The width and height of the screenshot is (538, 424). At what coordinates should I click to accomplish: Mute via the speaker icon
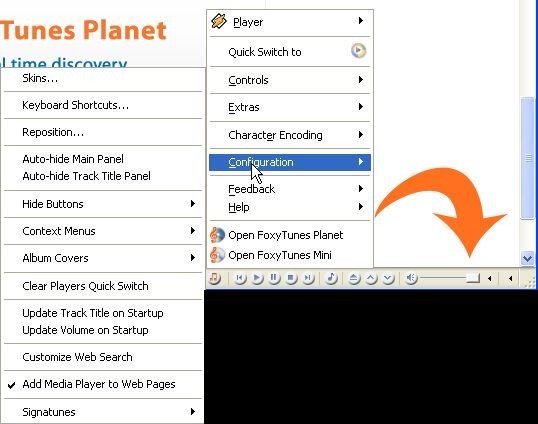click(411, 278)
